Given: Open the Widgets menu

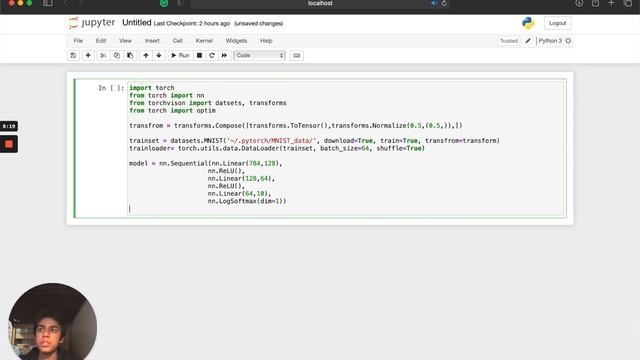Looking at the screenshot, I should (x=236, y=41).
